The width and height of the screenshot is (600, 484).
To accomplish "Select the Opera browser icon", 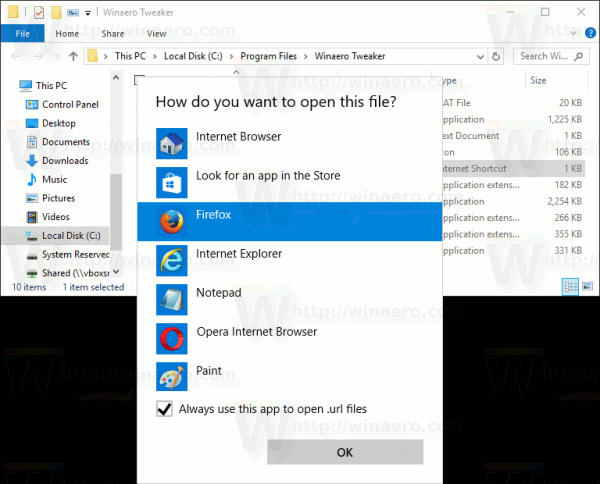I will [x=171, y=339].
